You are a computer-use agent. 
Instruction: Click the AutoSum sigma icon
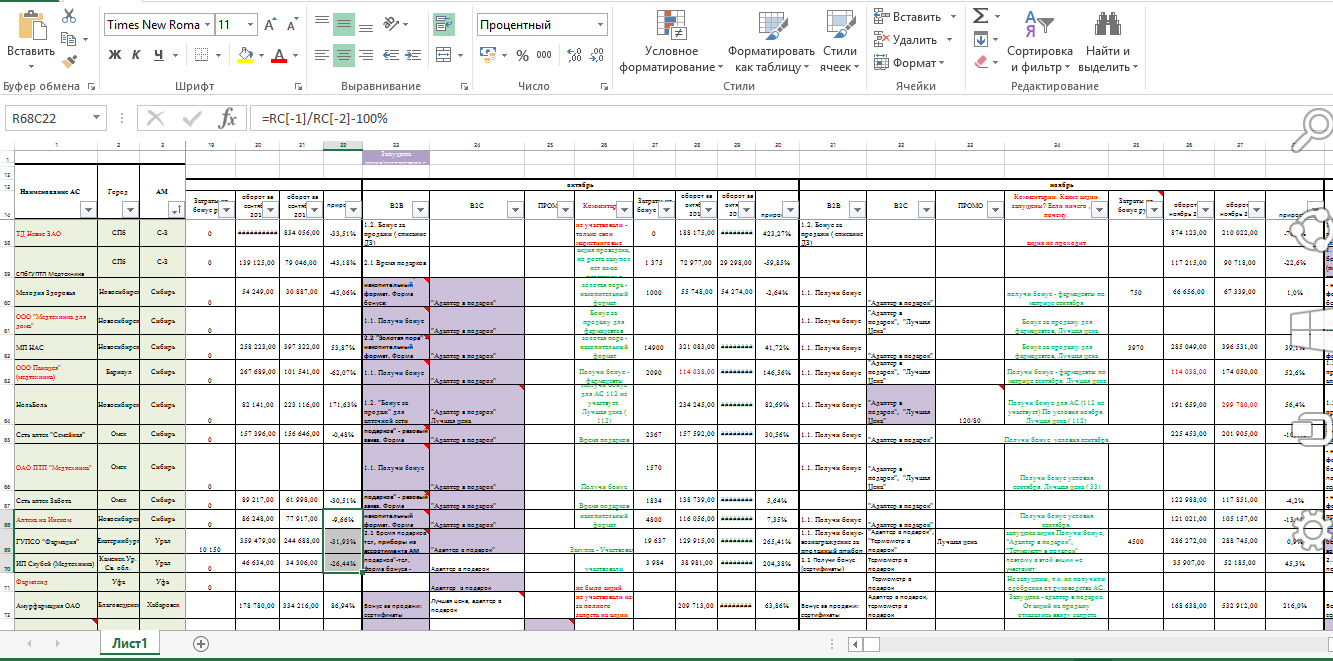tap(980, 16)
